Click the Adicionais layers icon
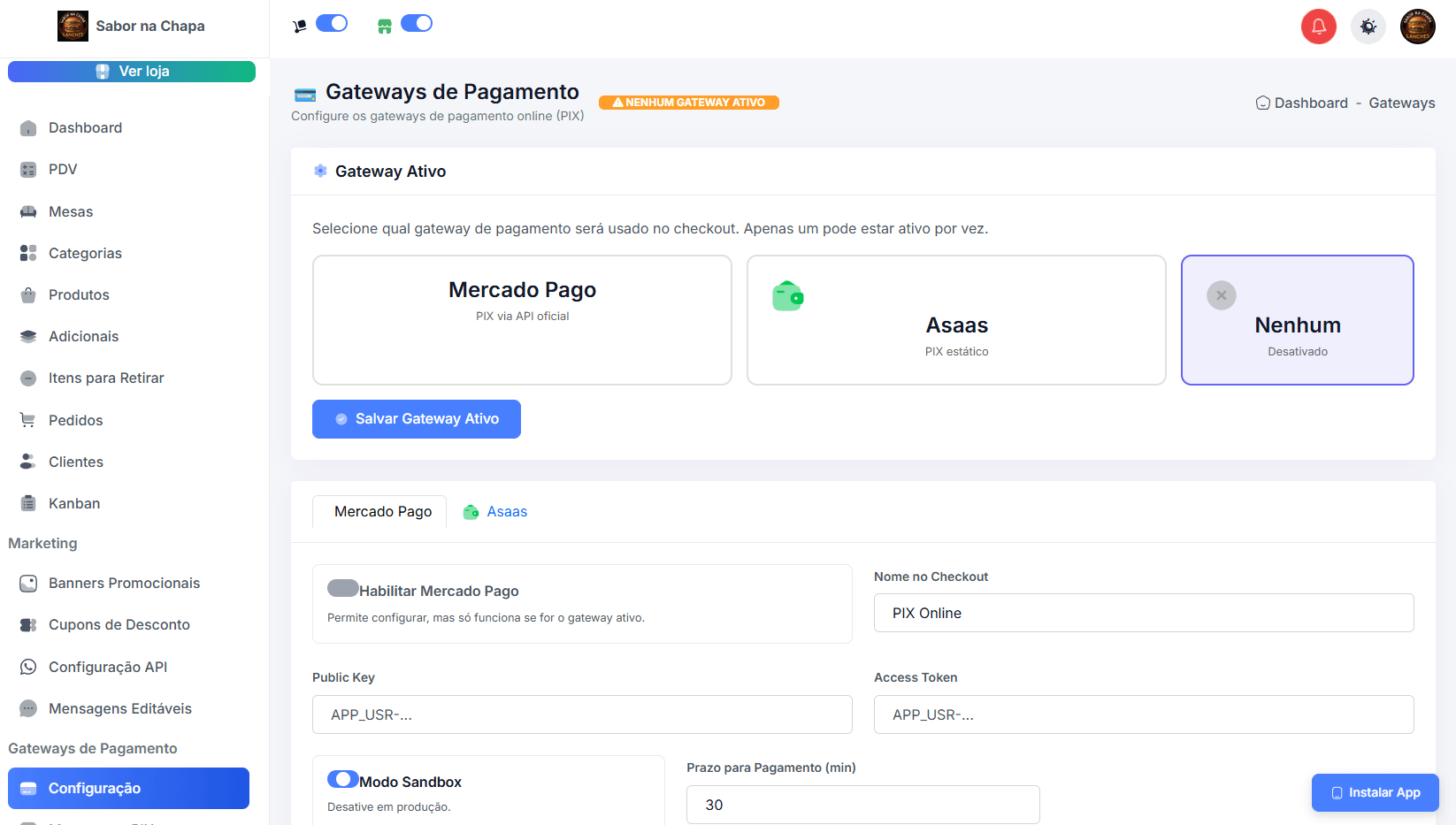This screenshot has height=825, width=1456. tap(28, 337)
